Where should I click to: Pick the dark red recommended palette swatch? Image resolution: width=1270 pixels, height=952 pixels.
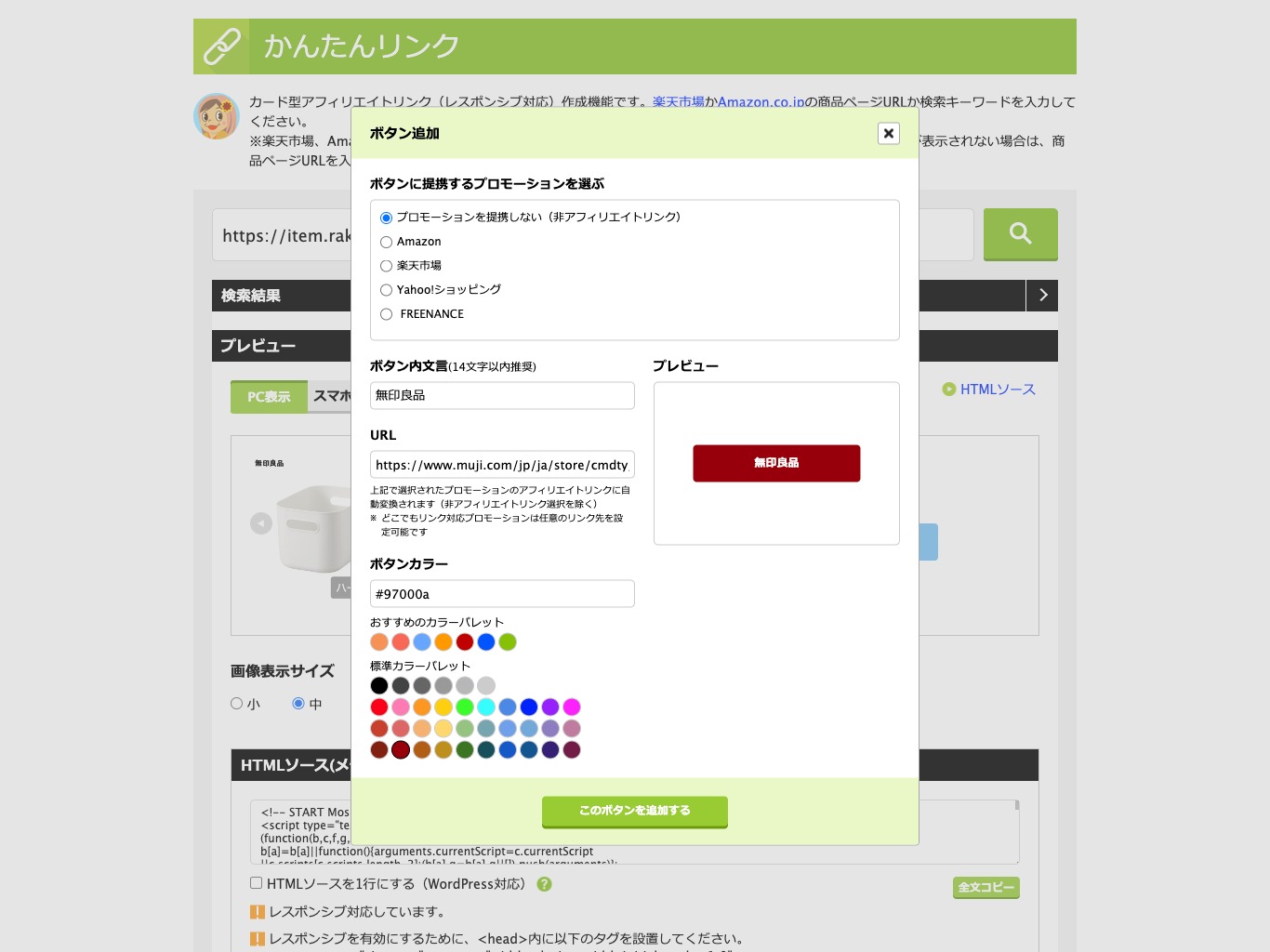[465, 642]
